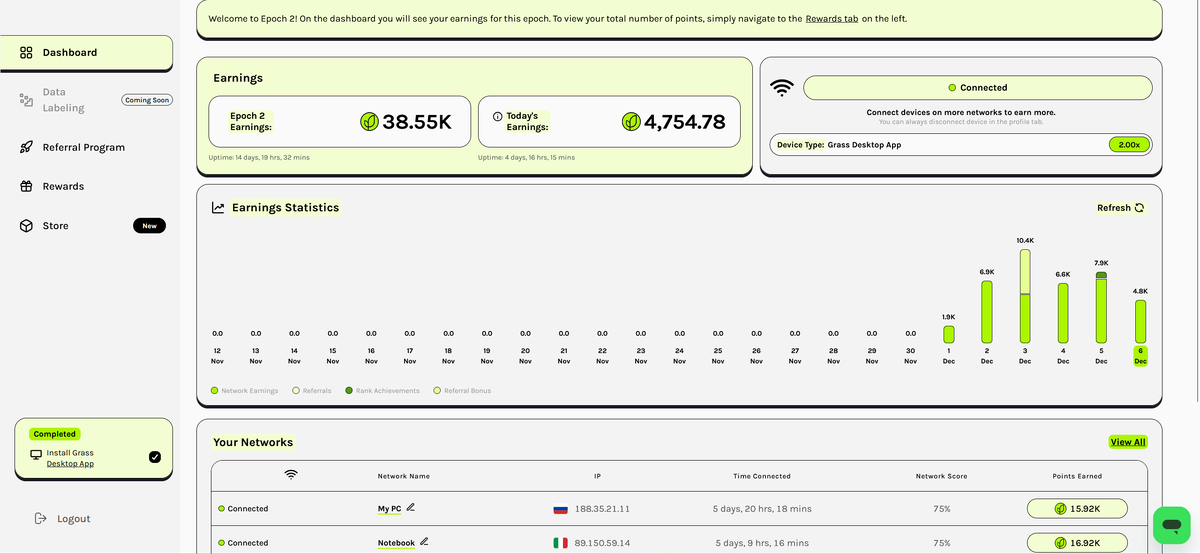Click the Russian flag icon
The width and height of the screenshot is (1200, 554).
point(561,509)
